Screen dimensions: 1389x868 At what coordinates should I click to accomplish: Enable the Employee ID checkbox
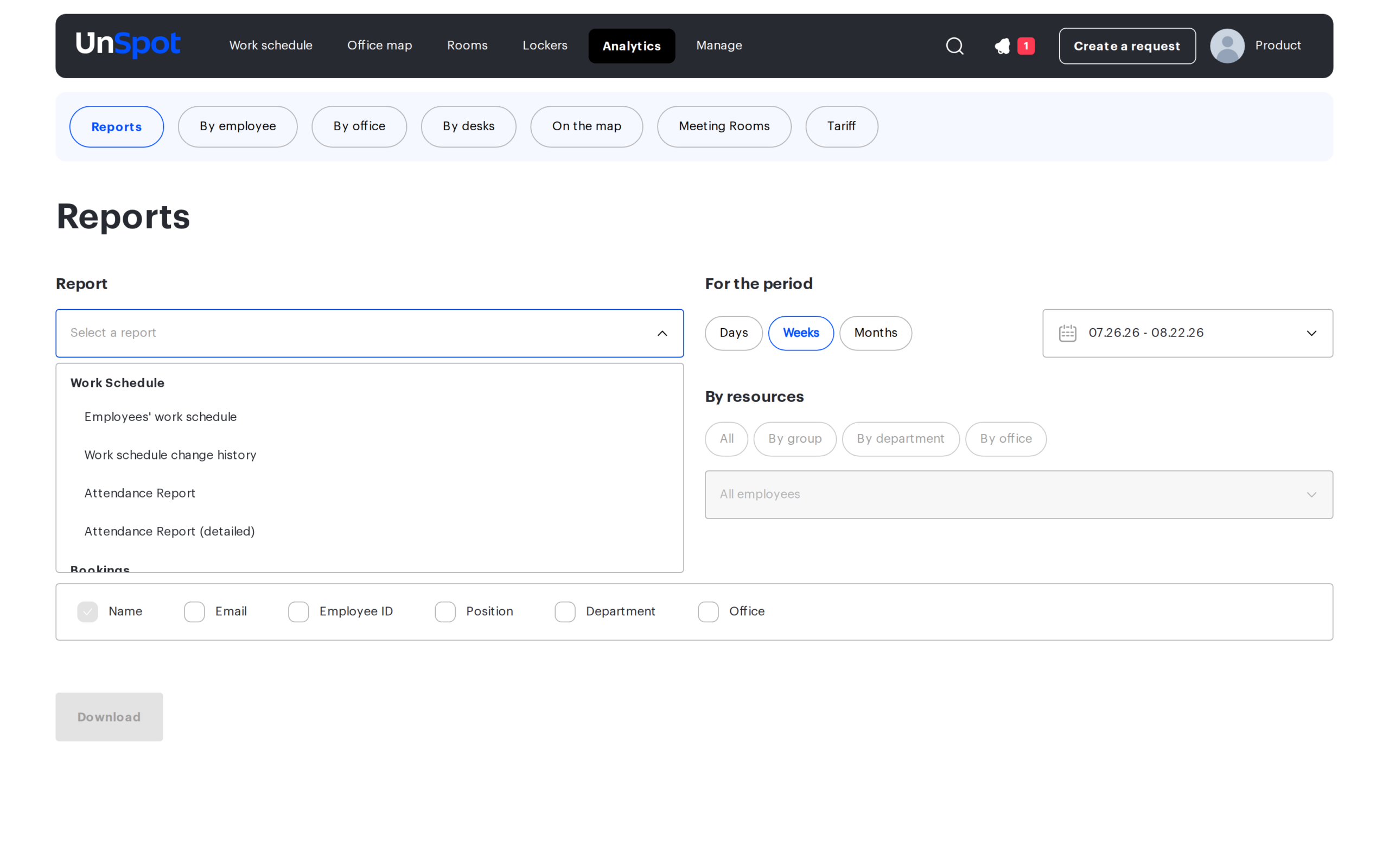pos(298,611)
